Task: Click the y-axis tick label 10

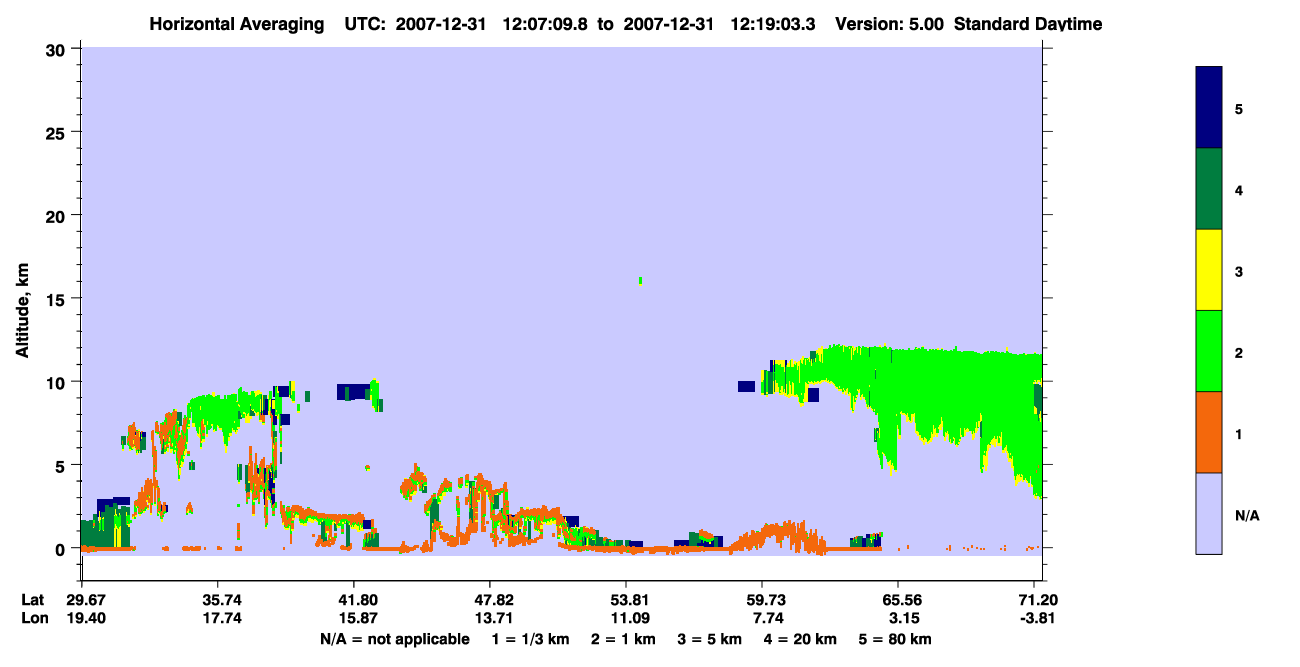Action: 58,382
